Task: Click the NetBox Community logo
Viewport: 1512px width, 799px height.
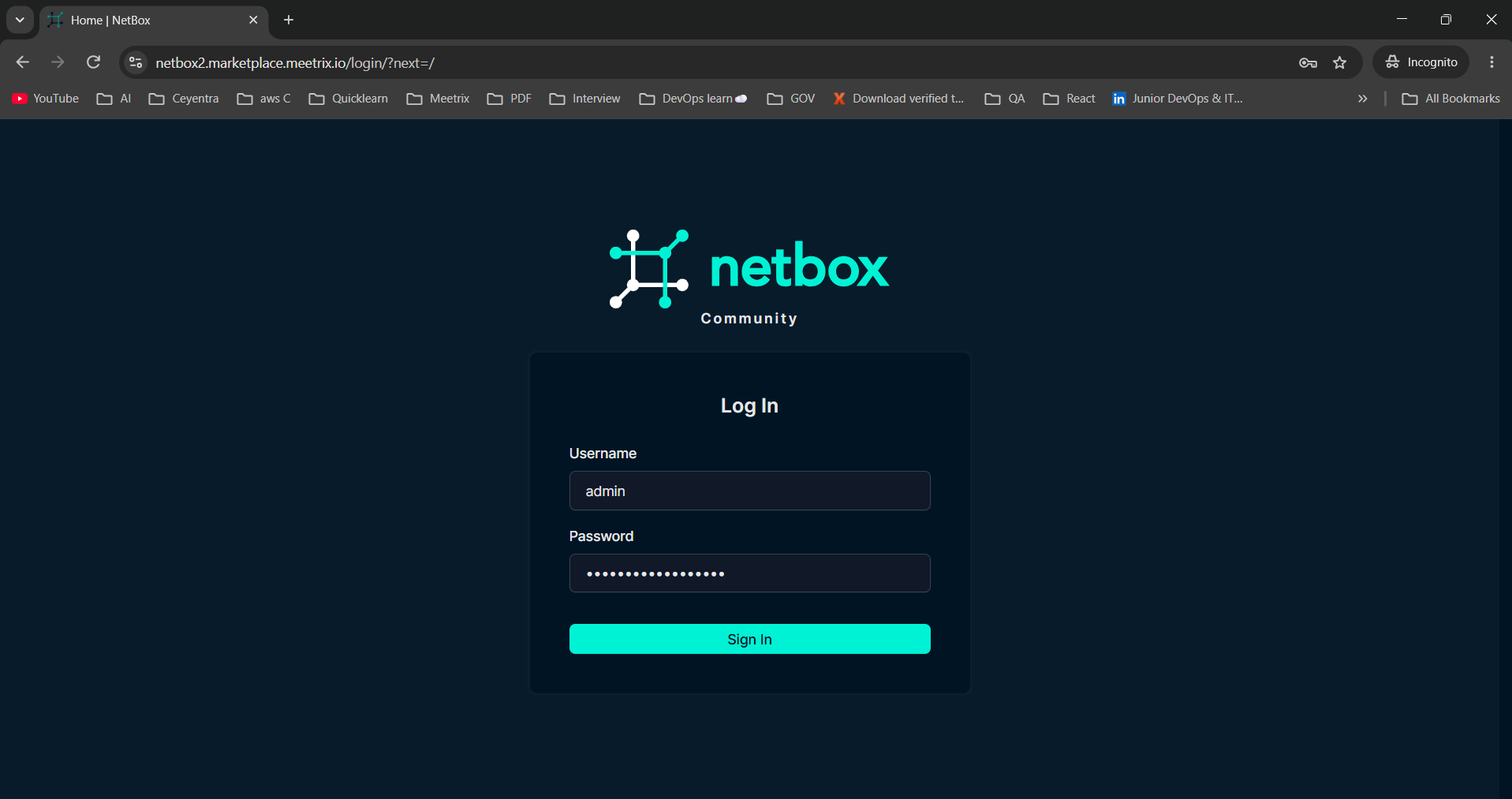Action: pyautogui.click(x=749, y=278)
